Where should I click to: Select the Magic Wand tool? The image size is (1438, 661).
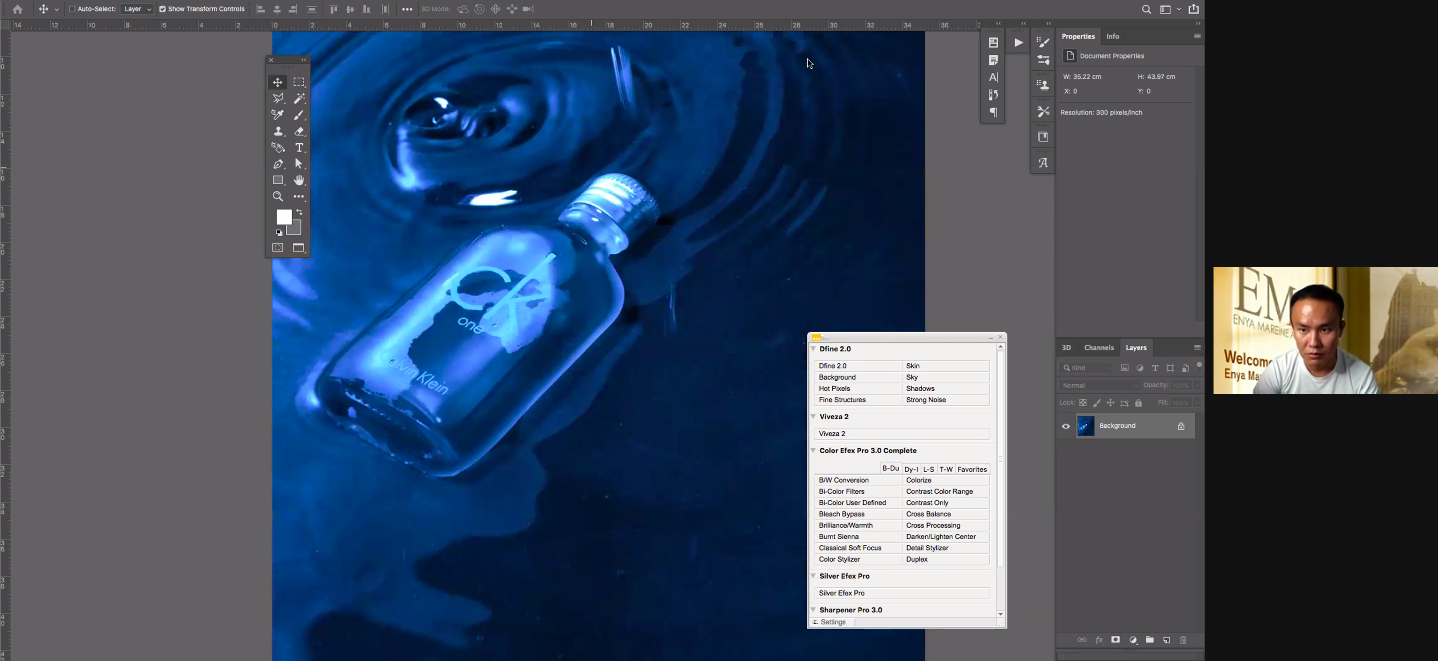(299, 98)
